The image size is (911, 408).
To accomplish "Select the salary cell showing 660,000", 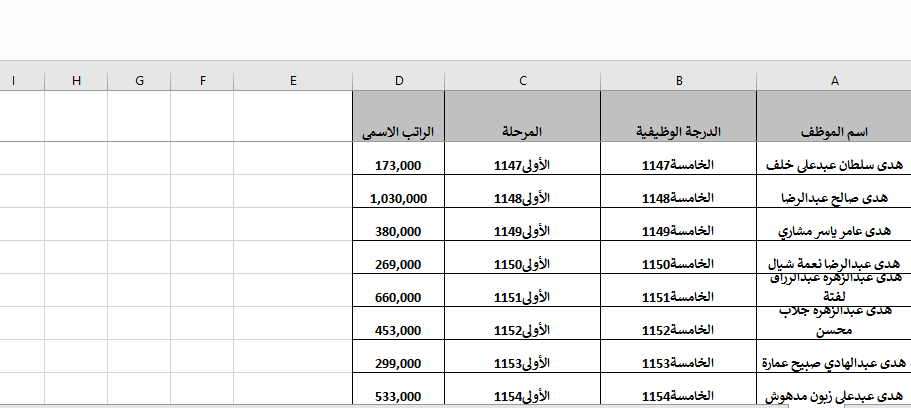I will click(399, 297).
